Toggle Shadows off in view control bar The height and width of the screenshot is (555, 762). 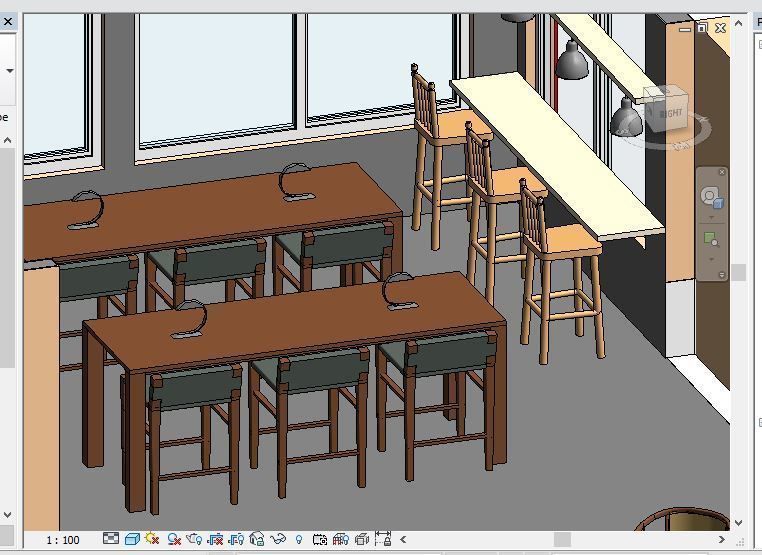[x=174, y=539]
